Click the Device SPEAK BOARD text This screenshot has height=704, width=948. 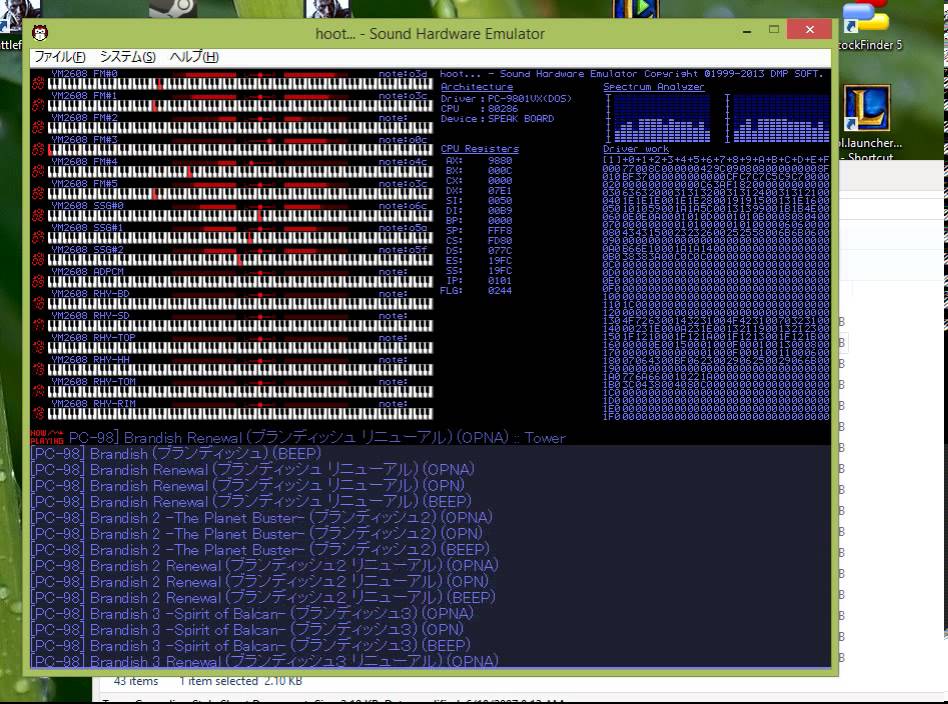[497, 119]
